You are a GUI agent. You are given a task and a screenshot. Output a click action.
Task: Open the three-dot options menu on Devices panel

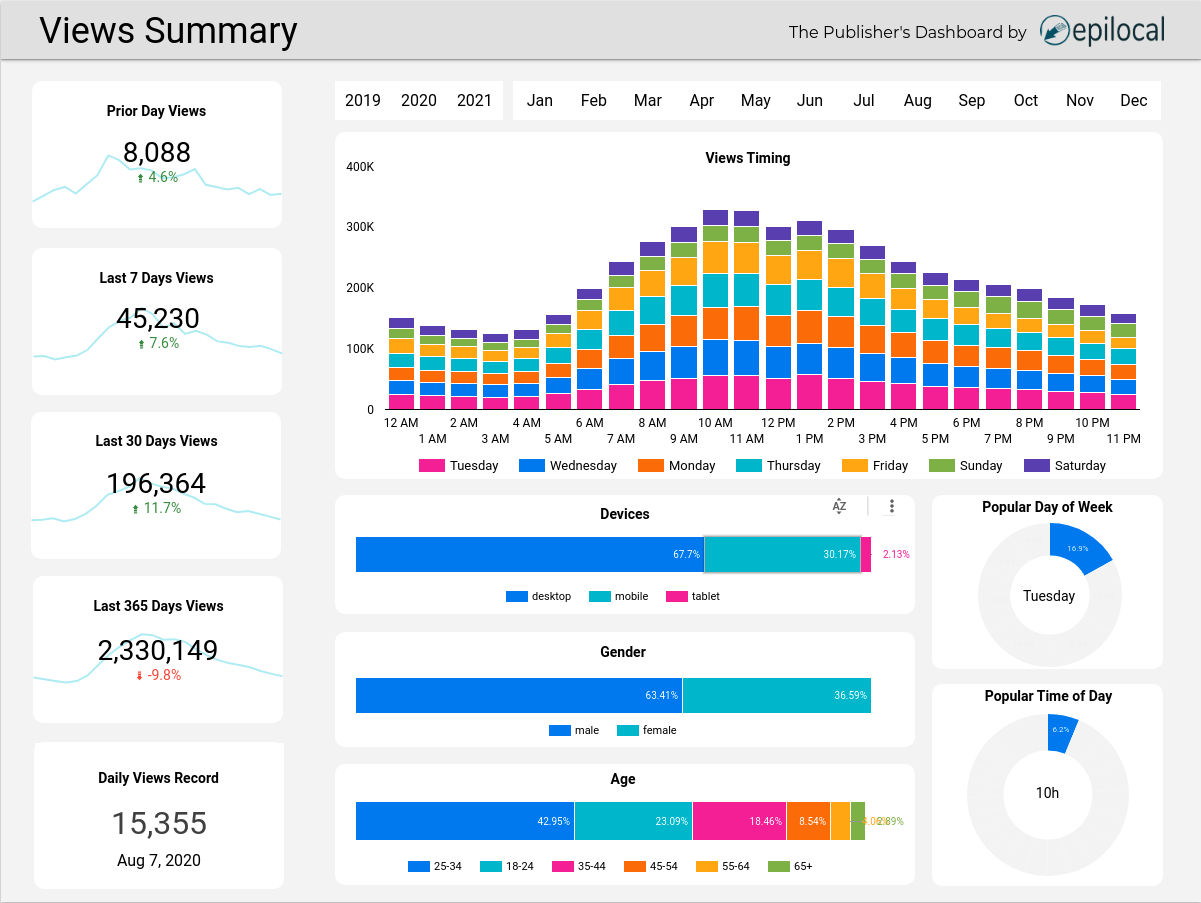pyautogui.click(x=892, y=507)
